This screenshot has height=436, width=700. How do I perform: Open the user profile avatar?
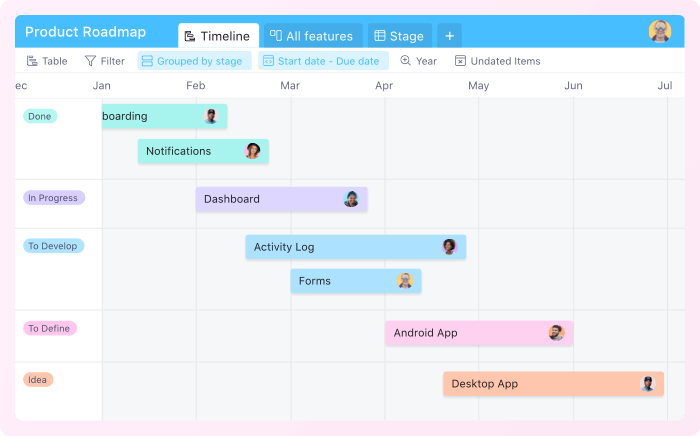660,31
